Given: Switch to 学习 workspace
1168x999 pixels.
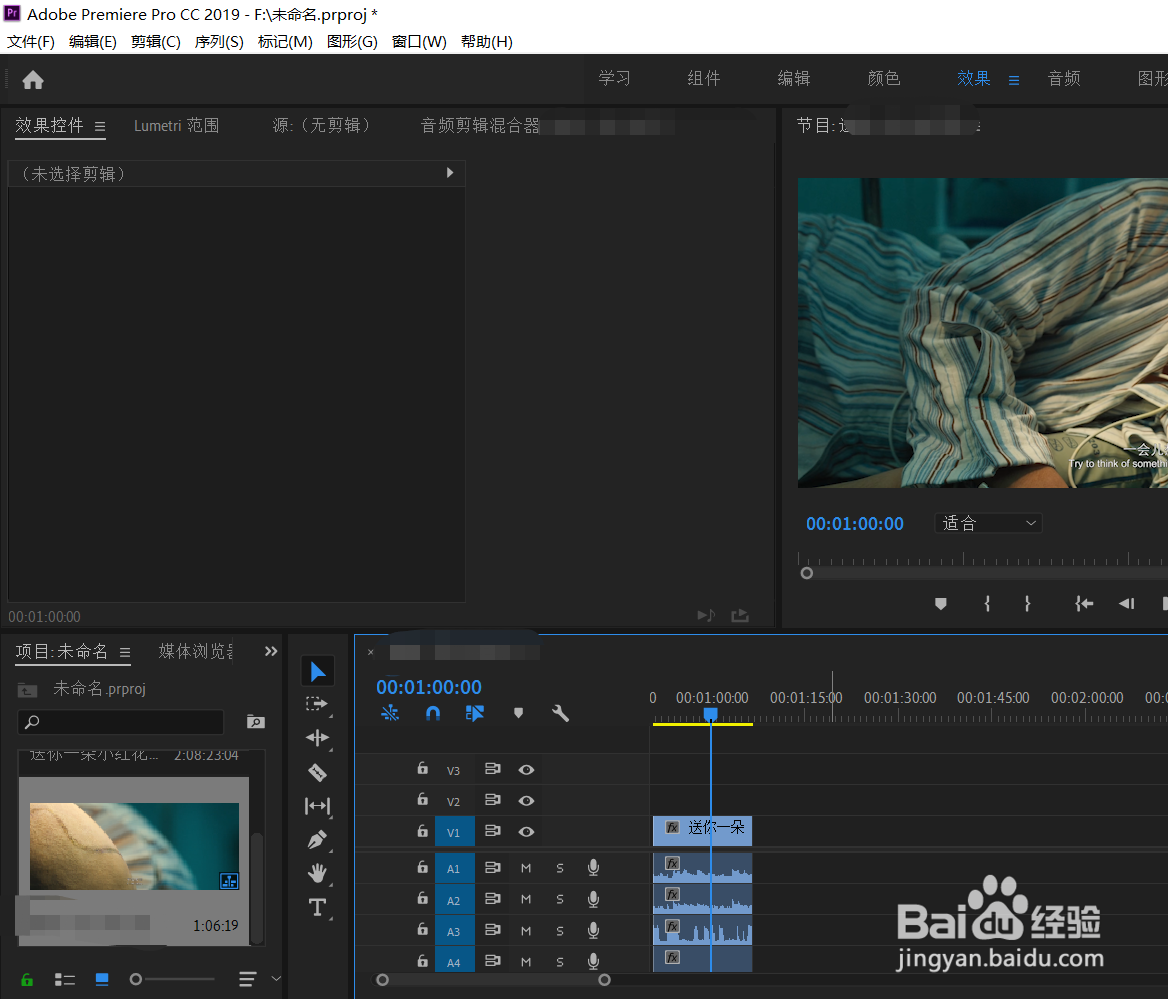Looking at the screenshot, I should pyautogui.click(x=615, y=78).
